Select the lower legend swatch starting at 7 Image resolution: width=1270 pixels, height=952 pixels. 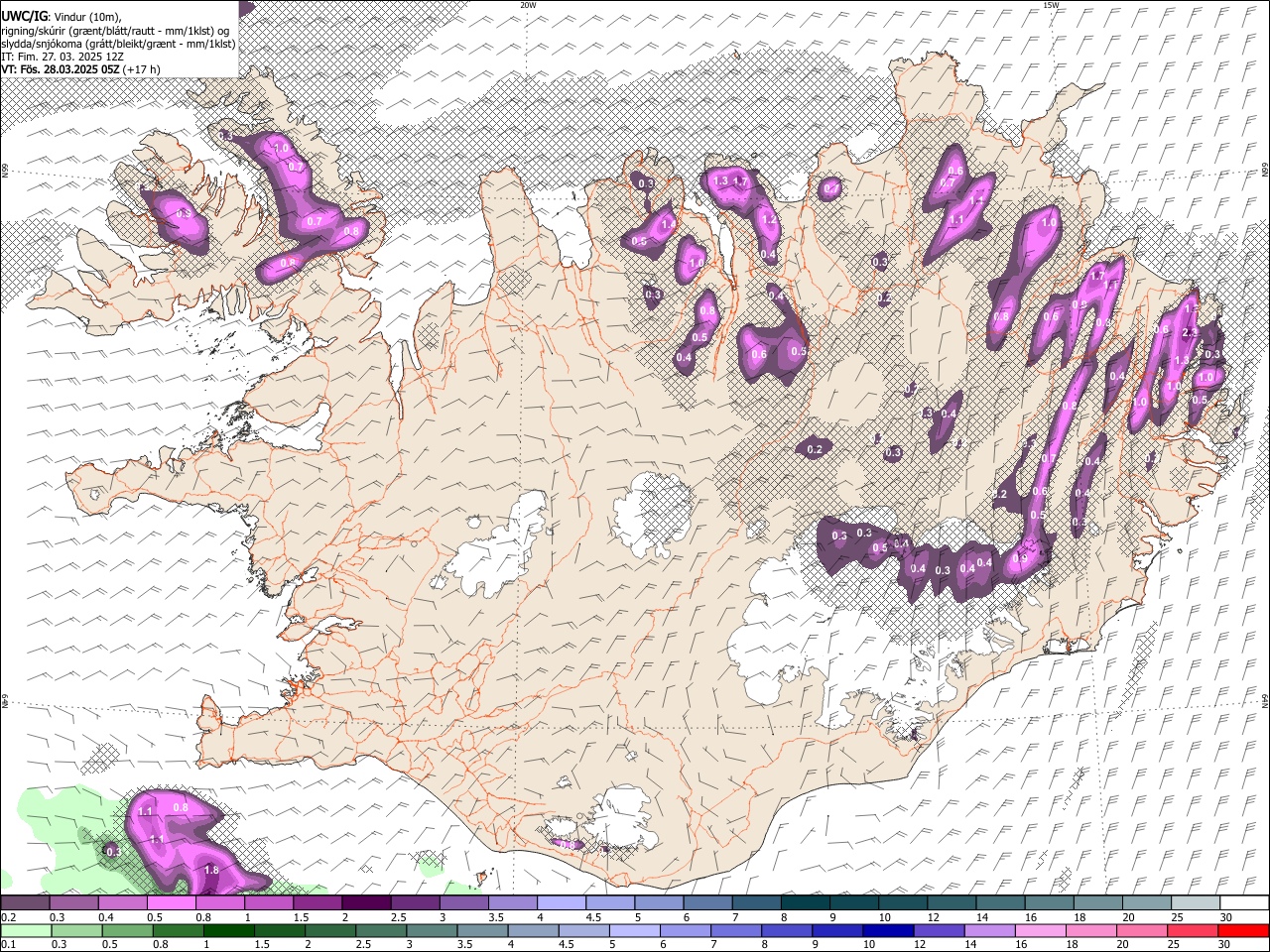pos(736,931)
